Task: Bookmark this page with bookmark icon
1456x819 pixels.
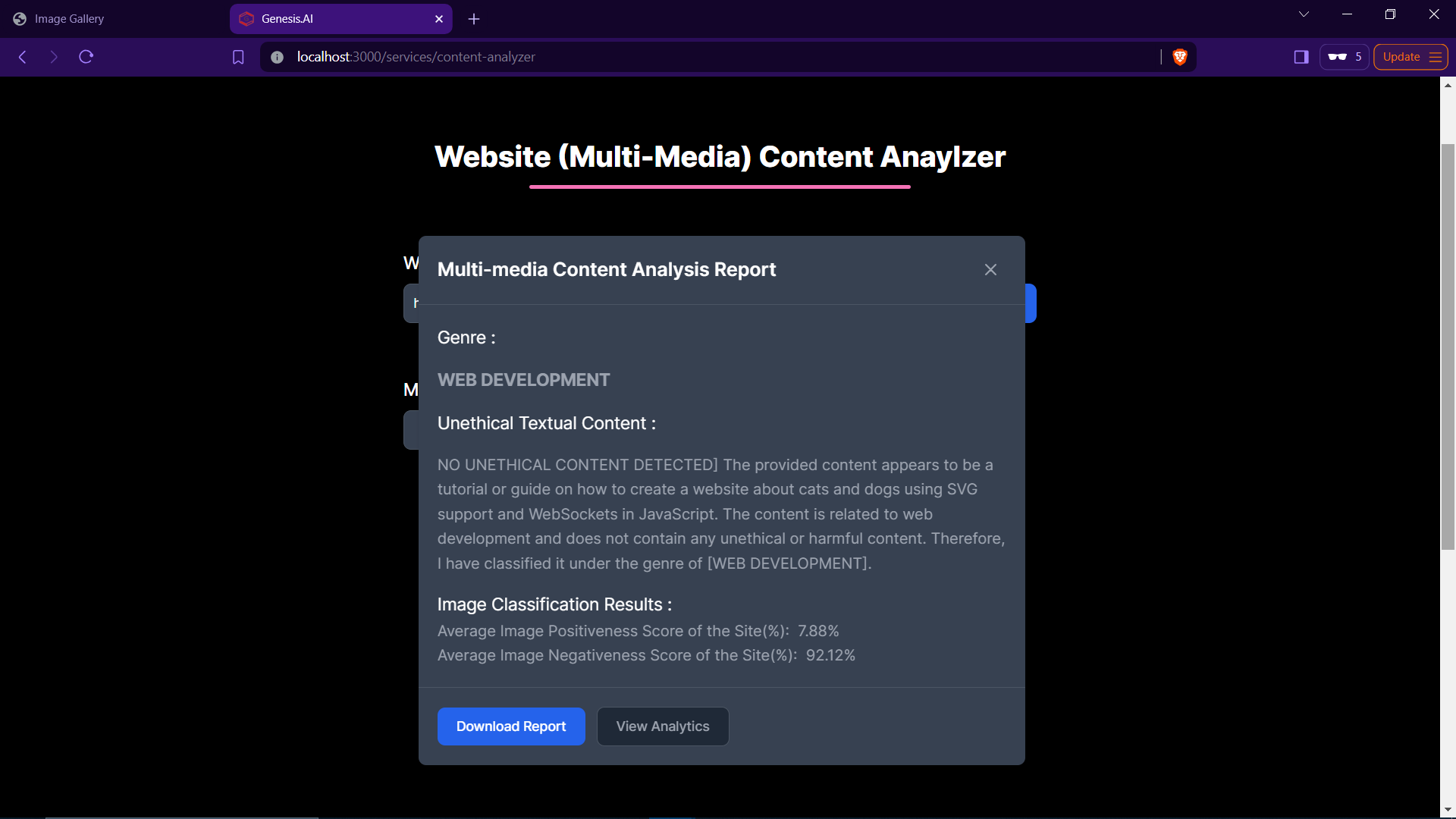Action: [238, 57]
